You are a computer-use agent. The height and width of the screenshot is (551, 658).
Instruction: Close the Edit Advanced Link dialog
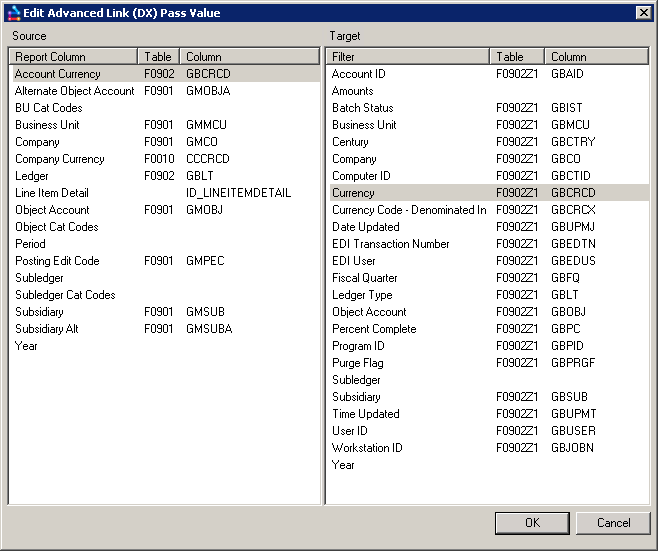pyautogui.click(x=643, y=13)
